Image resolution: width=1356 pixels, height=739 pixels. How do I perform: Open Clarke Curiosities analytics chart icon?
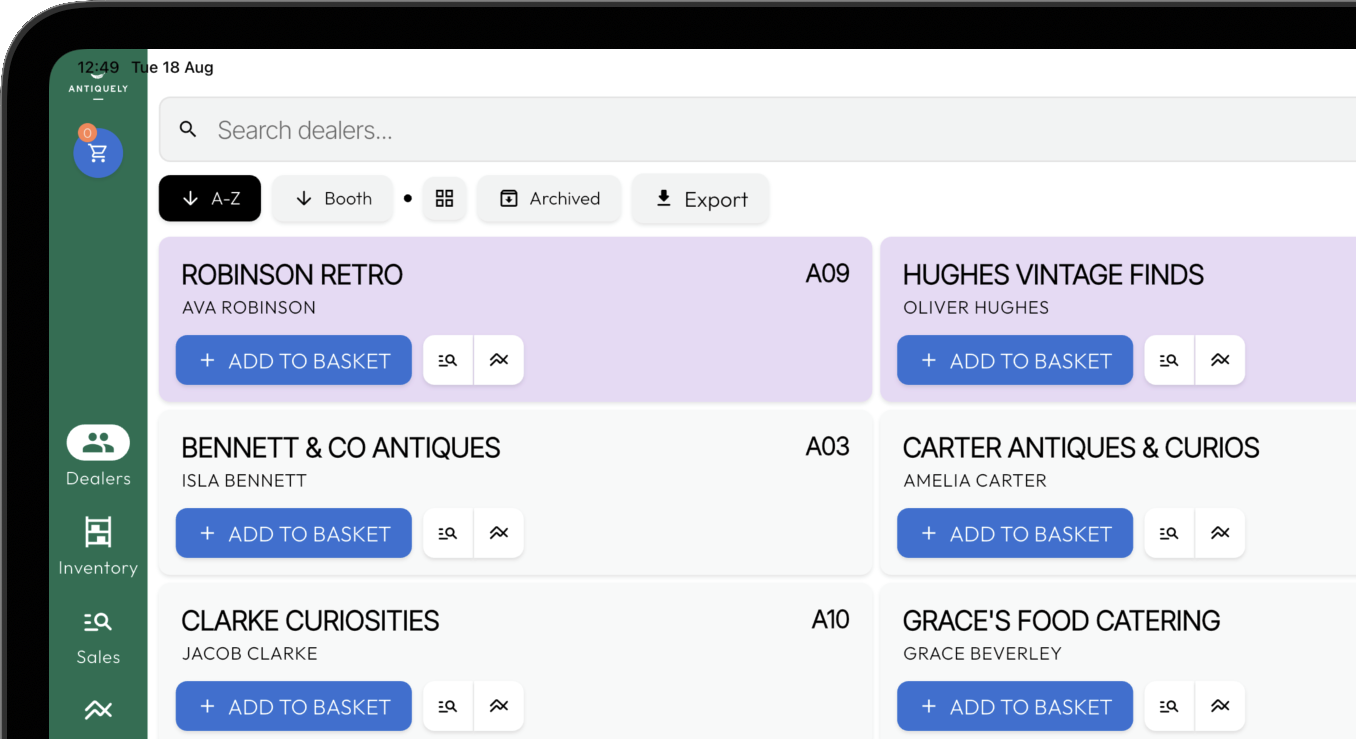499,706
